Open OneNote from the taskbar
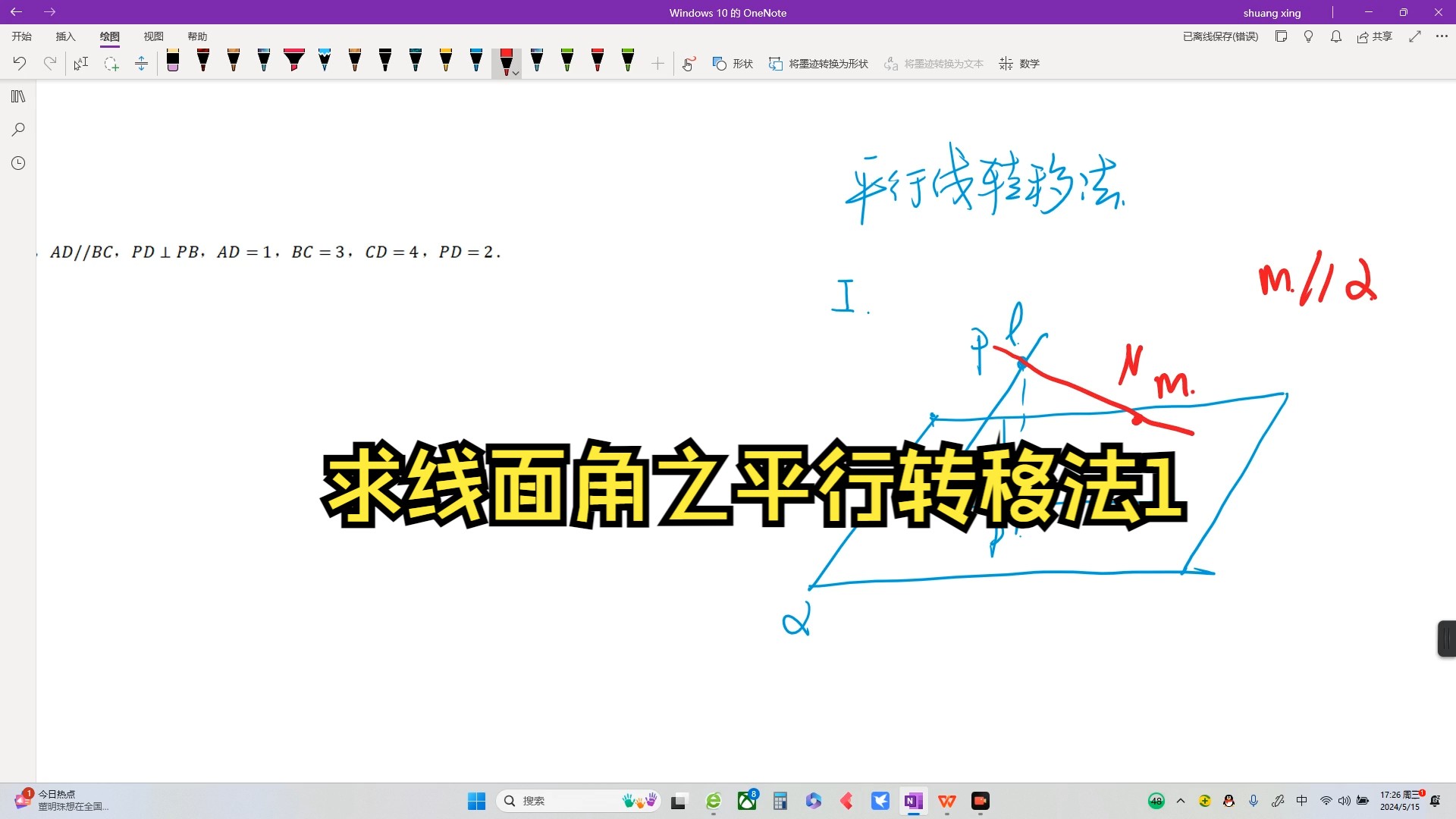This screenshot has width=1456, height=819. pos(914,801)
